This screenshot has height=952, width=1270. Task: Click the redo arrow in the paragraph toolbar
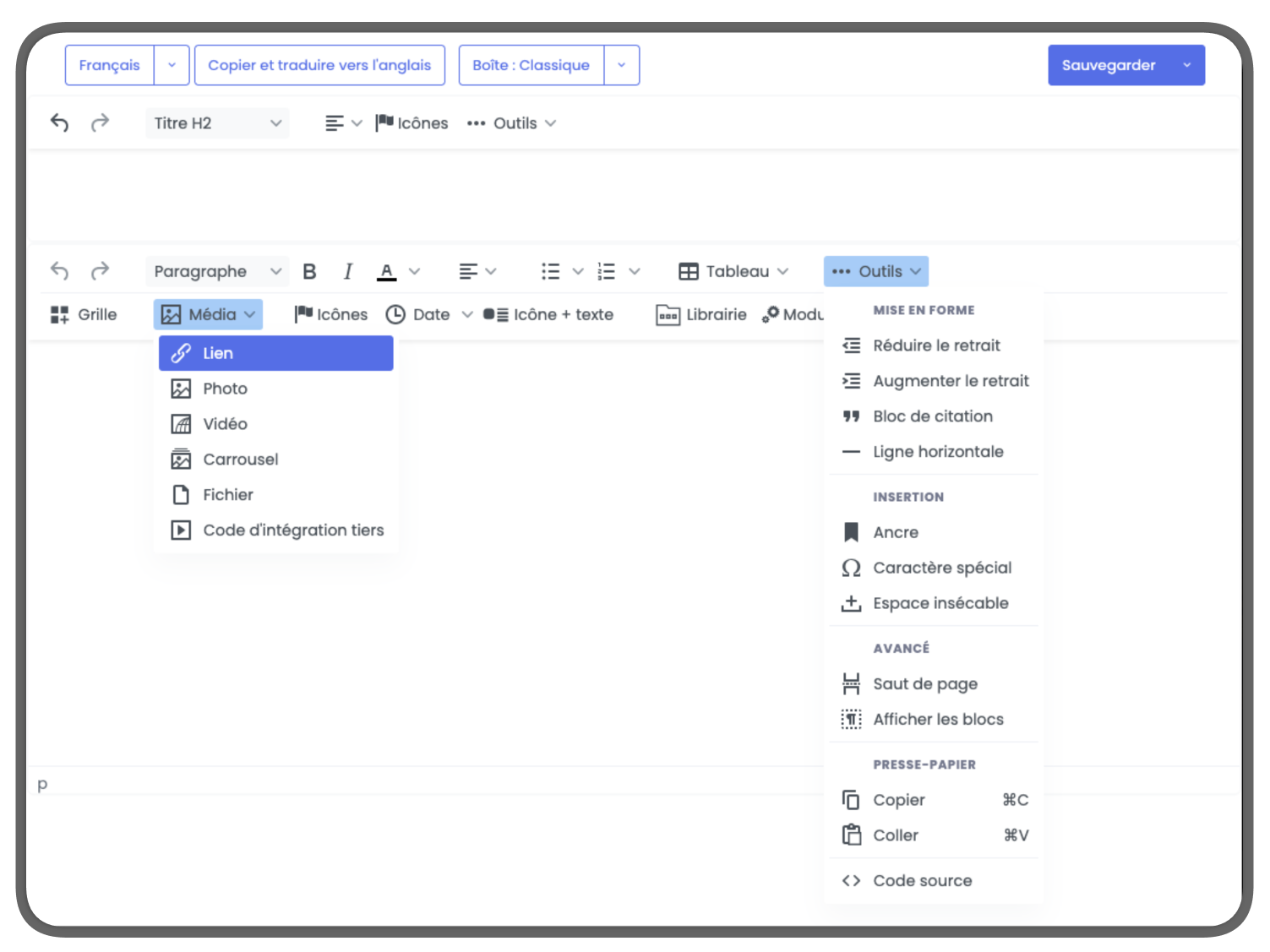point(100,271)
